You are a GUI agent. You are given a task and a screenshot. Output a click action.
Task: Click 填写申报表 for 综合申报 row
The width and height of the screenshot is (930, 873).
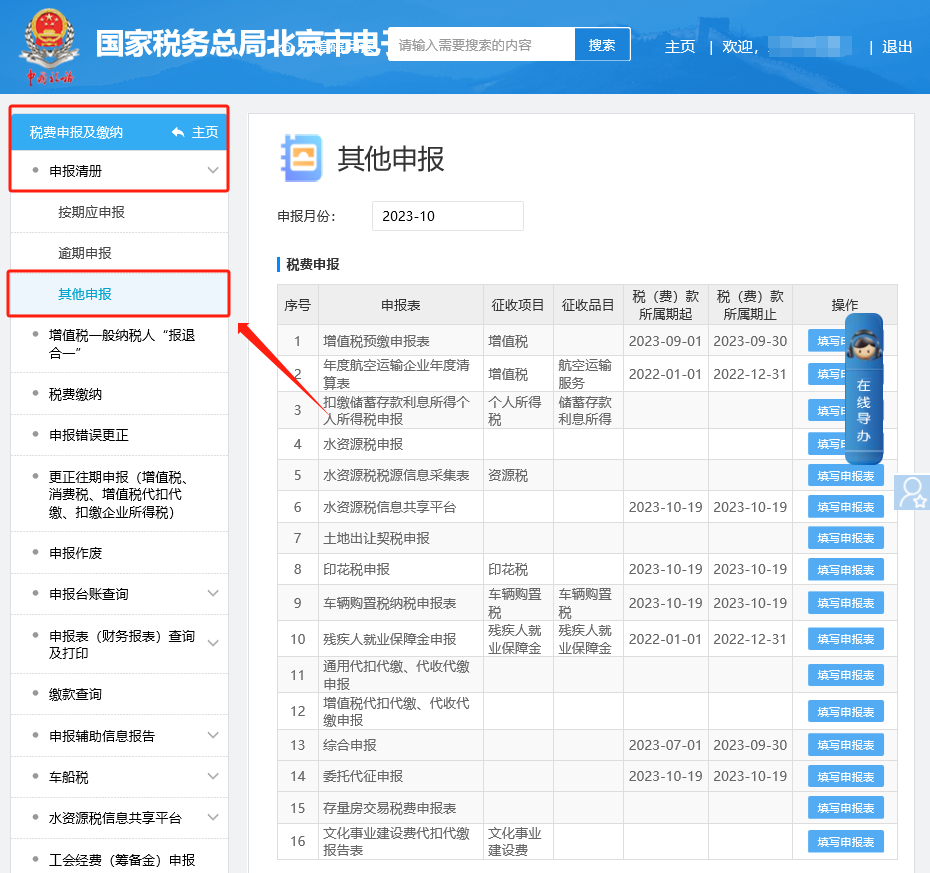pyautogui.click(x=845, y=745)
